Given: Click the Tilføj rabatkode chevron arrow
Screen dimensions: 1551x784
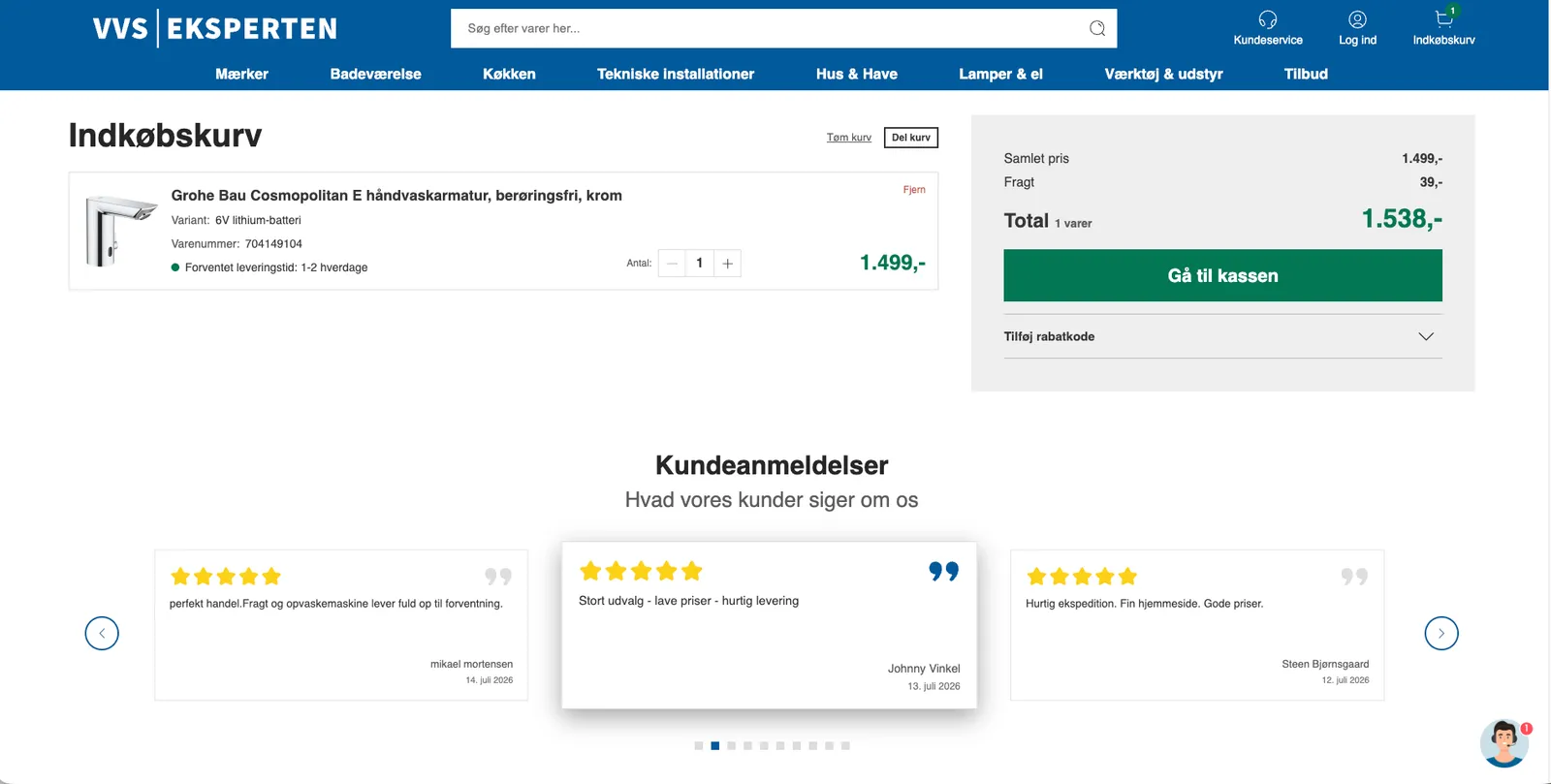Looking at the screenshot, I should (x=1426, y=336).
